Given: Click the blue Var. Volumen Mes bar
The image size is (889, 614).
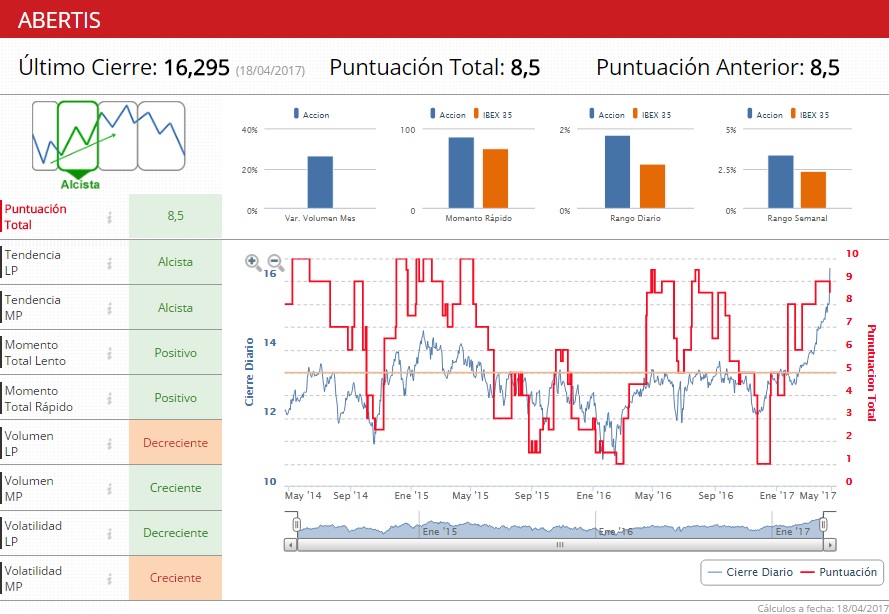Looking at the screenshot, I should (320, 182).
